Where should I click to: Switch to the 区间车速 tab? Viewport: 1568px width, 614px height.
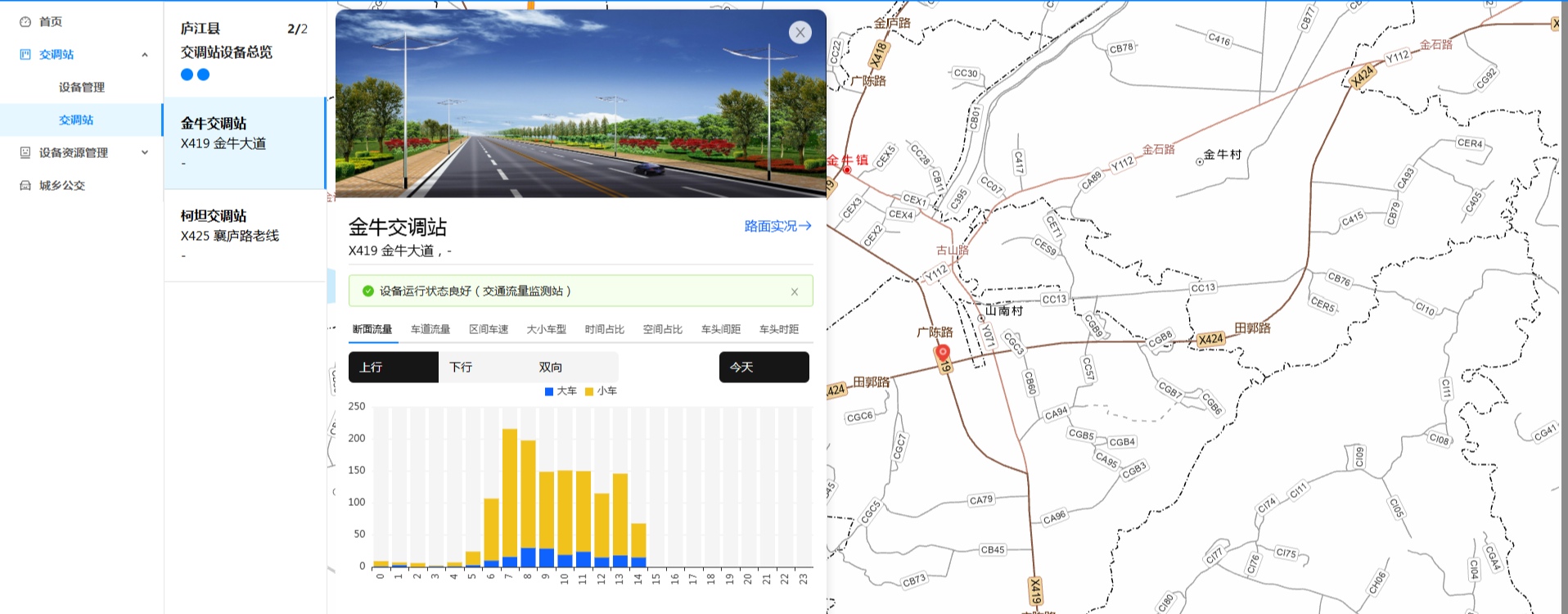[489, 329]
